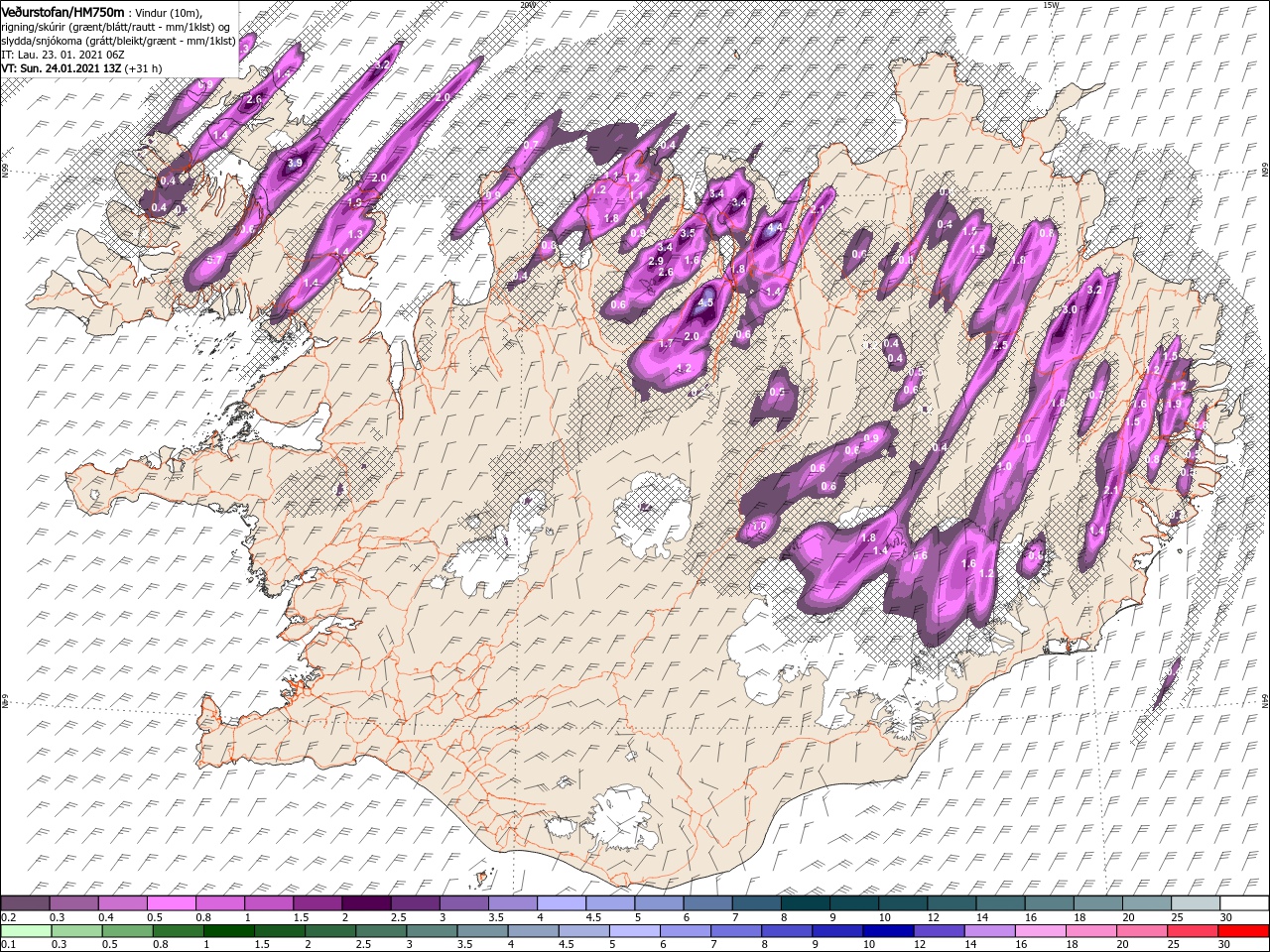Pick grey-purple first swatch of the upper legend

[25, 903]
